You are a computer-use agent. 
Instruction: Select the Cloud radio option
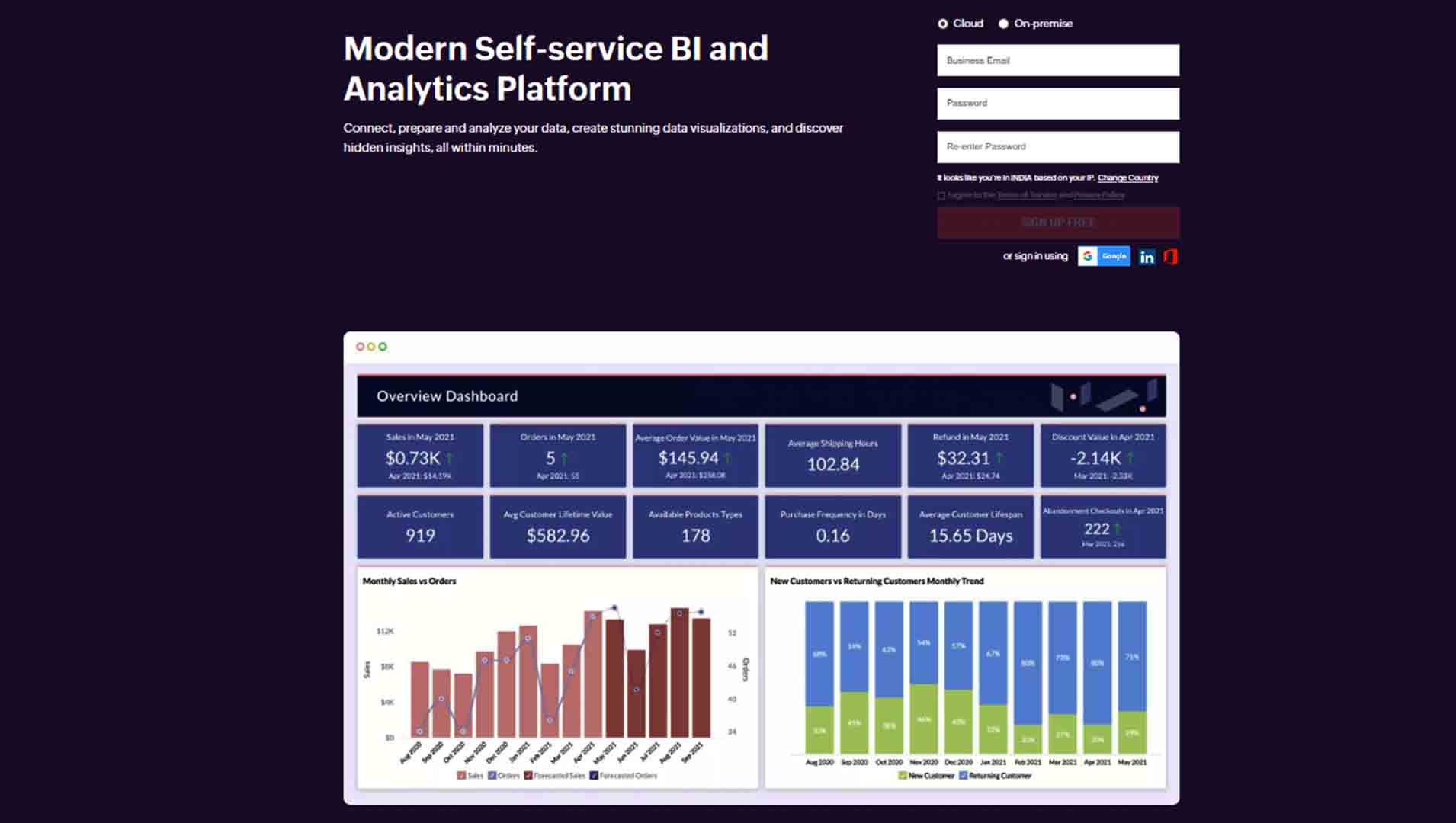[x=943, y=24]
